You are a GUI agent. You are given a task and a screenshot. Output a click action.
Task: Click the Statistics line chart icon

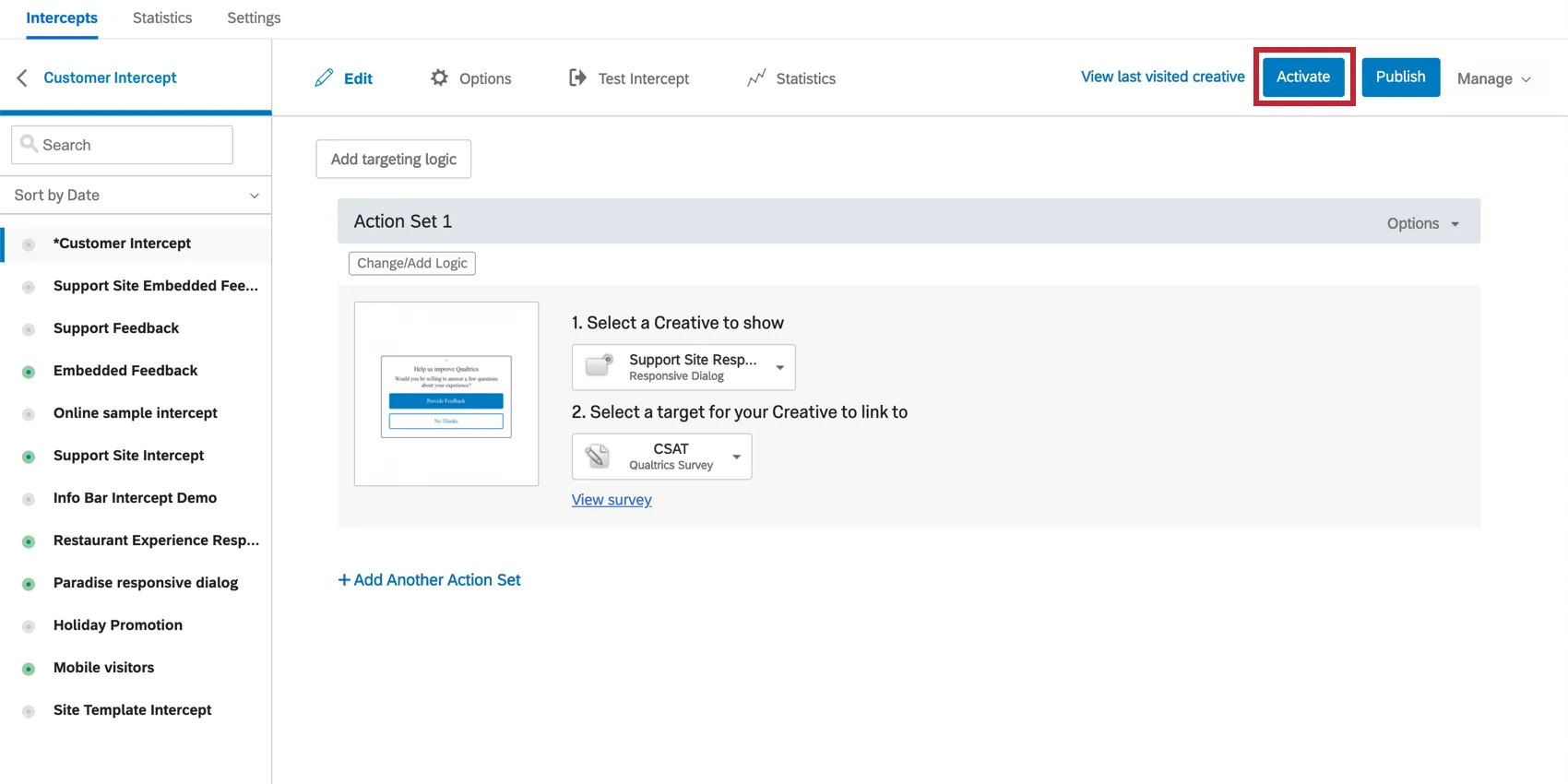756,78
